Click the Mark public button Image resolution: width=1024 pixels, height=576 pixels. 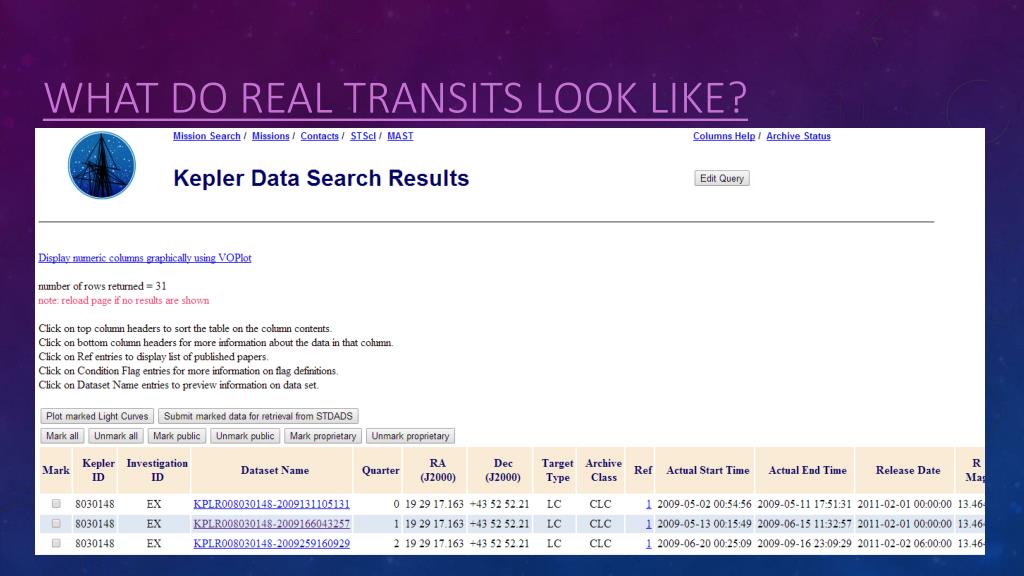point(176,436)
